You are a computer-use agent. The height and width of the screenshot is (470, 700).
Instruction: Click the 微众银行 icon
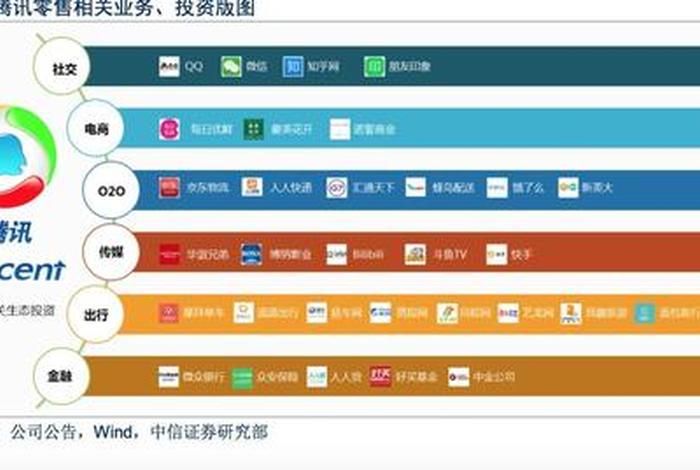(x=169, y=377)
